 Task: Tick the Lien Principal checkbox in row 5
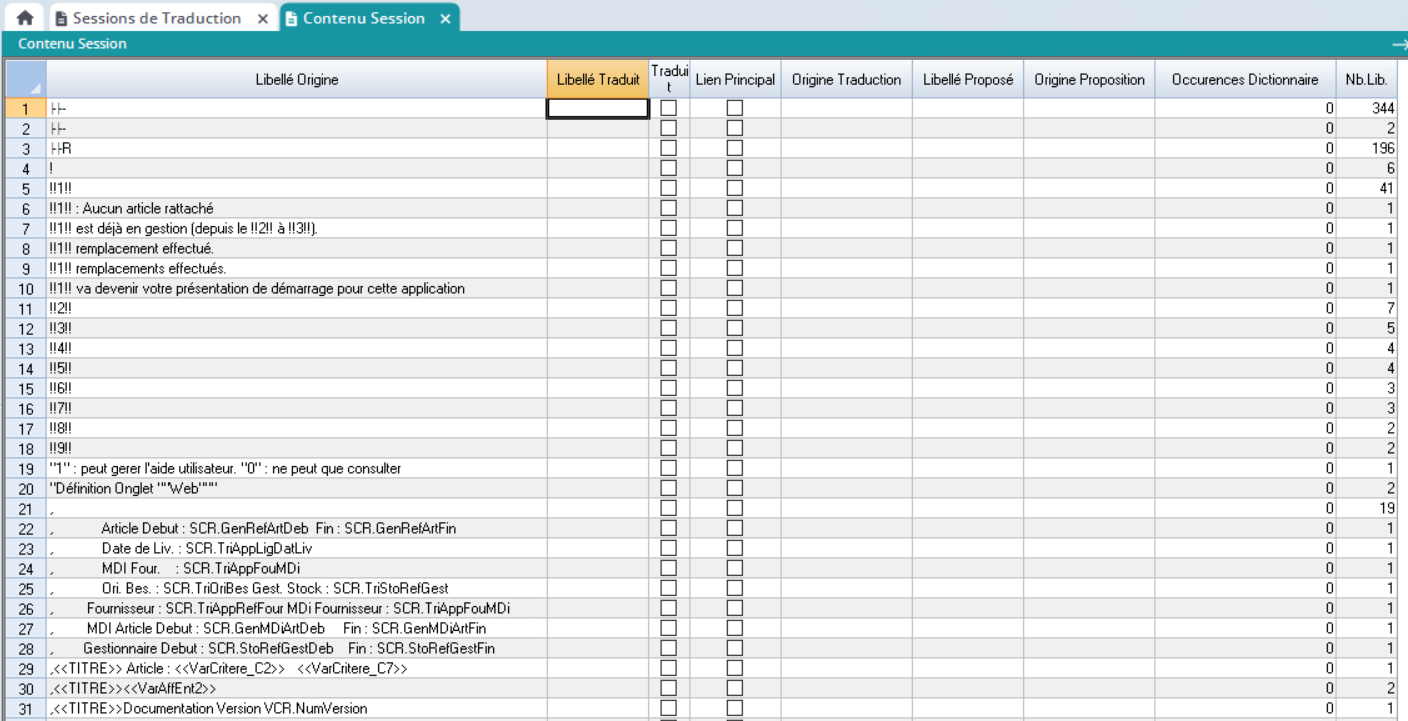pyautogui.click(x=735, y=188)
